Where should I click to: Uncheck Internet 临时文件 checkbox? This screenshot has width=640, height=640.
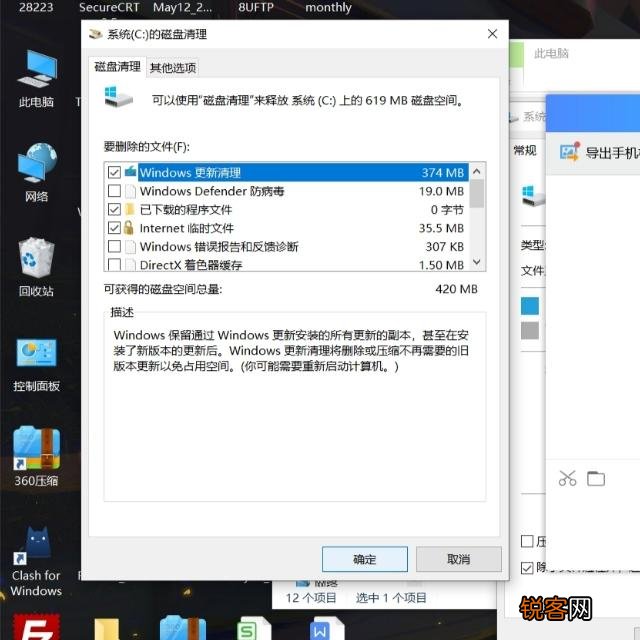pos(114,228)
